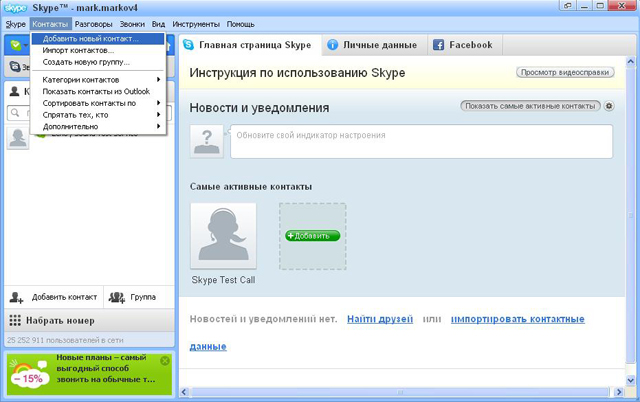The width and height of the screenshot is (640, 402).
Task: Expand Категории контактов submenu
Action: click(x=98, y=80)
